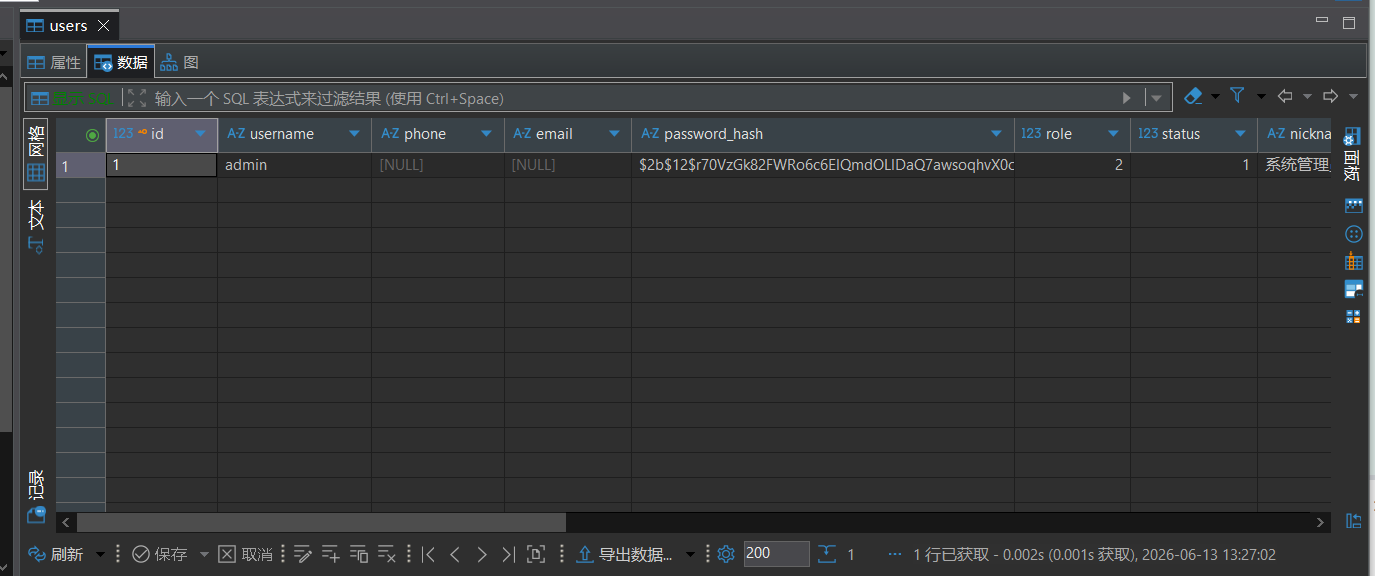Screen dimensions: 1375x576
Task: Open the funnel filter dropdown arrow
Action: coord(1261,97)
